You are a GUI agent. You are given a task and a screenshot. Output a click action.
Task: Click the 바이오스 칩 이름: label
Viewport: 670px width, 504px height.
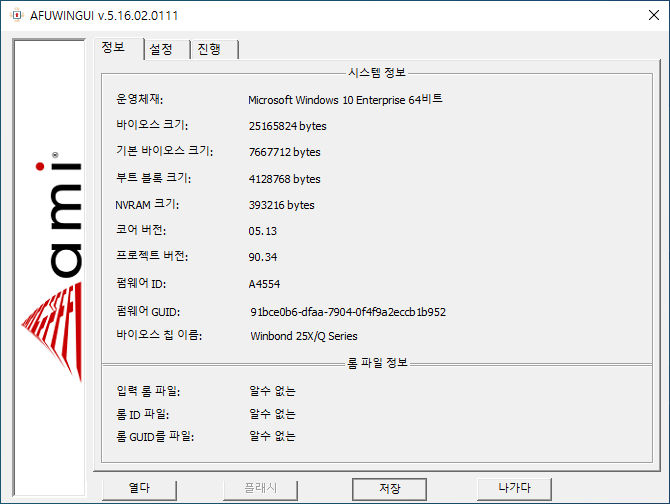(x=159, y=335)
